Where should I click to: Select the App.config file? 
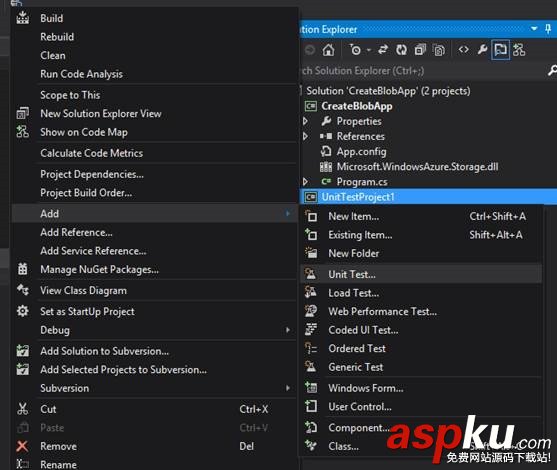[361, 151]
